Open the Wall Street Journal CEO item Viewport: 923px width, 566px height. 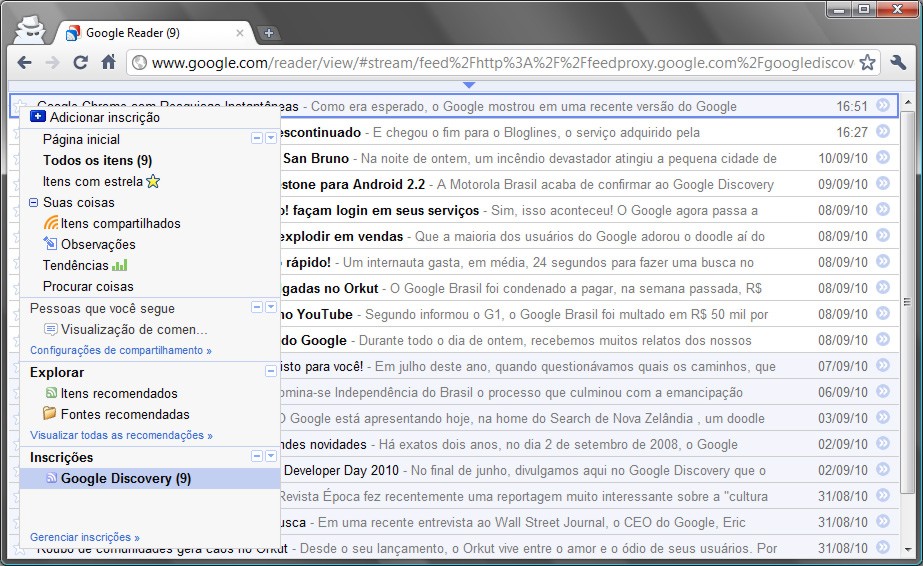click(x=589, y=522)
